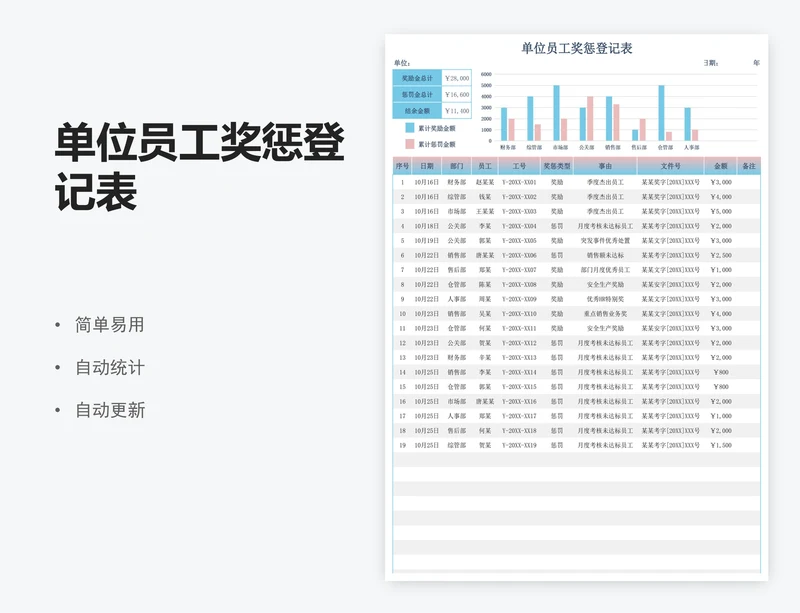Select the 文件号 column header
Screen dimensions: 800x613
(670, 166)
